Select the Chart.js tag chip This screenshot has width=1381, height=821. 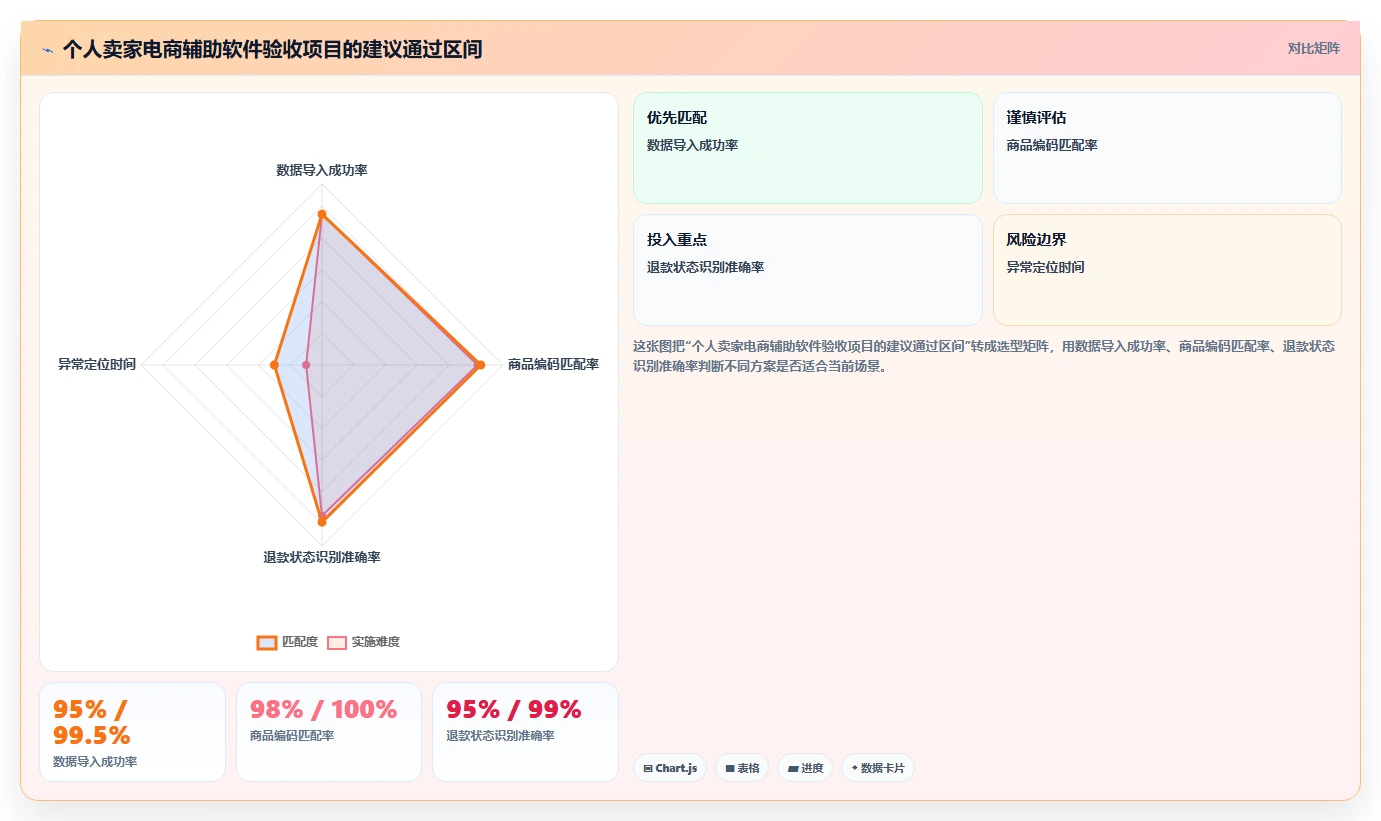pyautogui.click(x=670, y=768)
